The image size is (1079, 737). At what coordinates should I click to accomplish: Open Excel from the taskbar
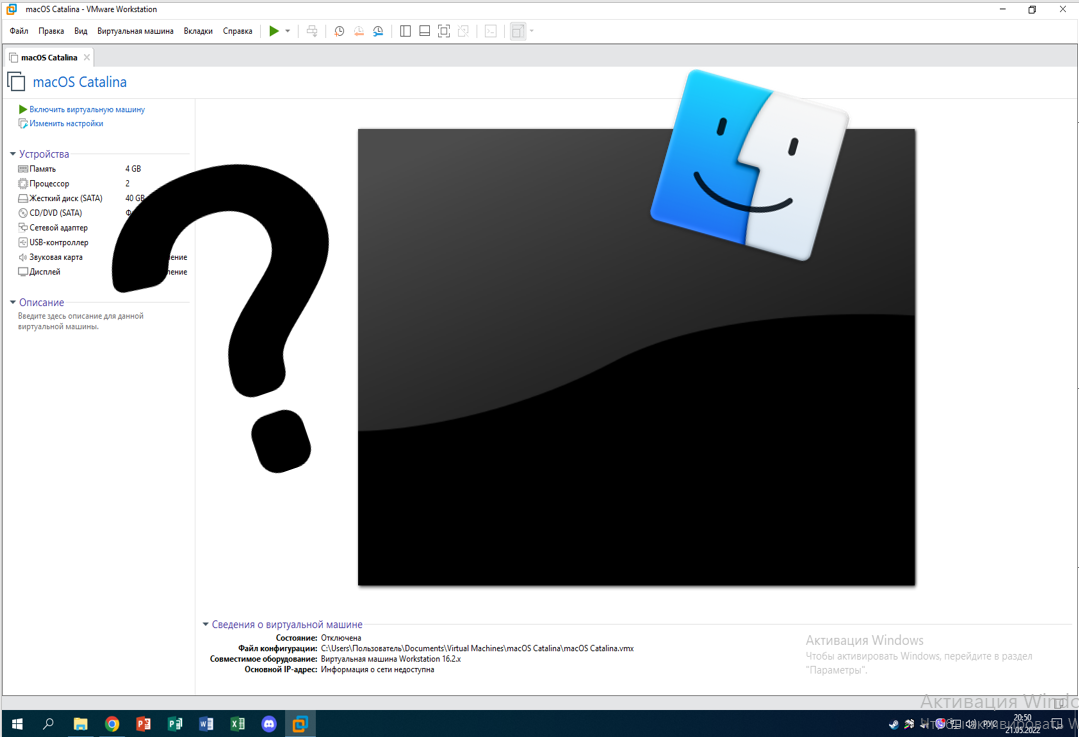[237, 724]
